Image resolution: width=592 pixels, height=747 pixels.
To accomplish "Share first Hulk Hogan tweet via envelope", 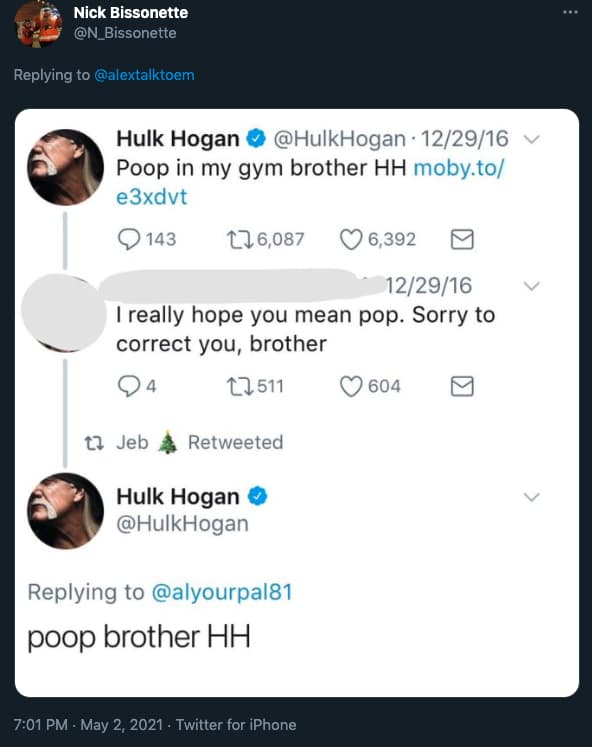I will pos(462,239).
